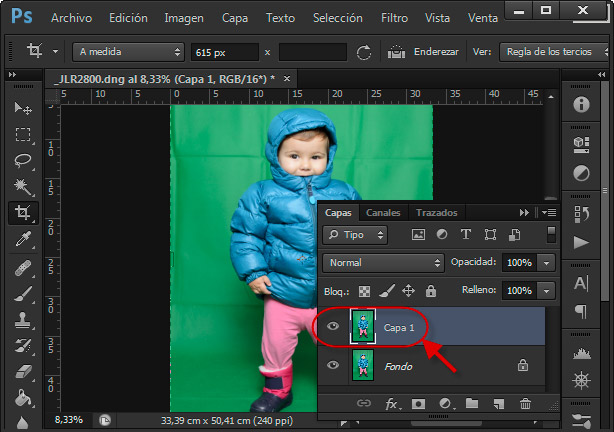Click the rotate crop box icon
Image resolution: width=614 pixels, height=432 pixels.
coord(364,52)
